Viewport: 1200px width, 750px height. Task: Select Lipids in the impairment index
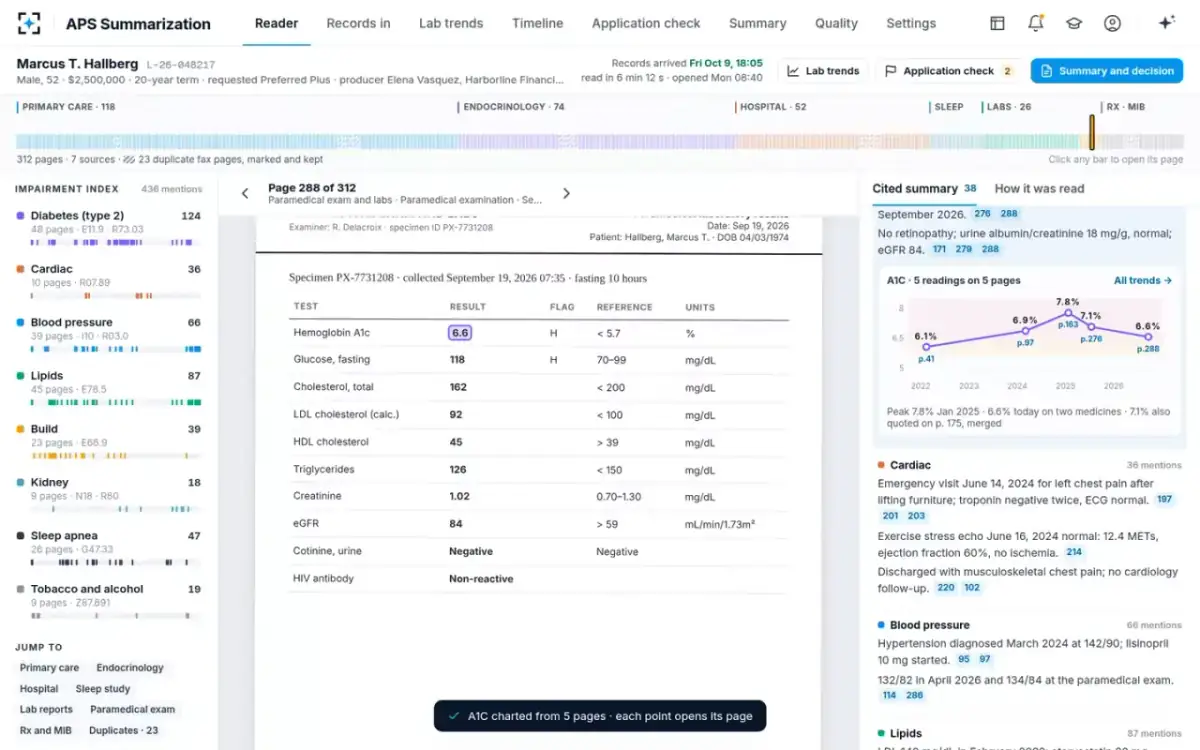pyautogui.click(x=108, y=389)
